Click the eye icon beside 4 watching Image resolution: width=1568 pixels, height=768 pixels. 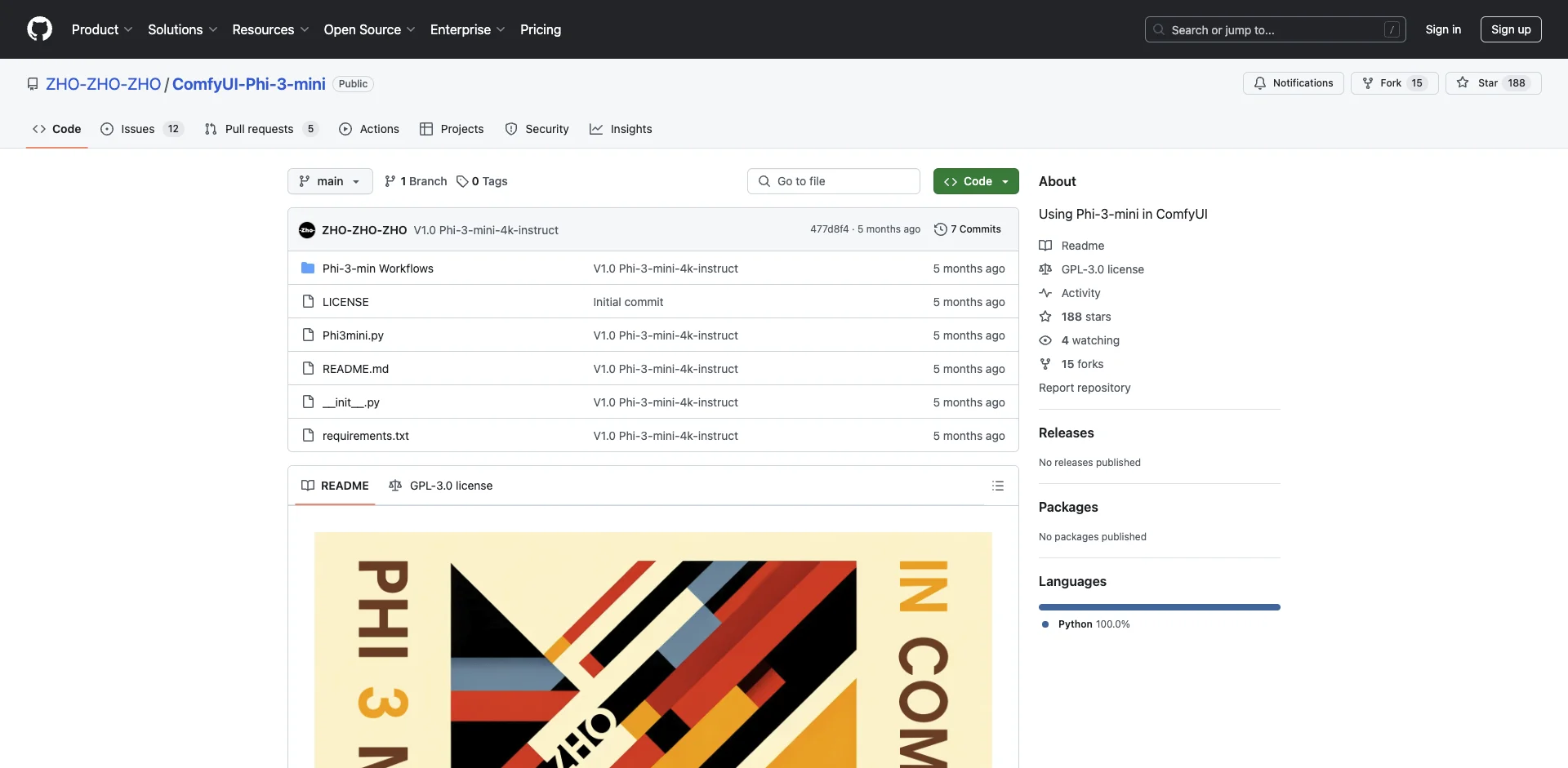[x=1045, y=340]
